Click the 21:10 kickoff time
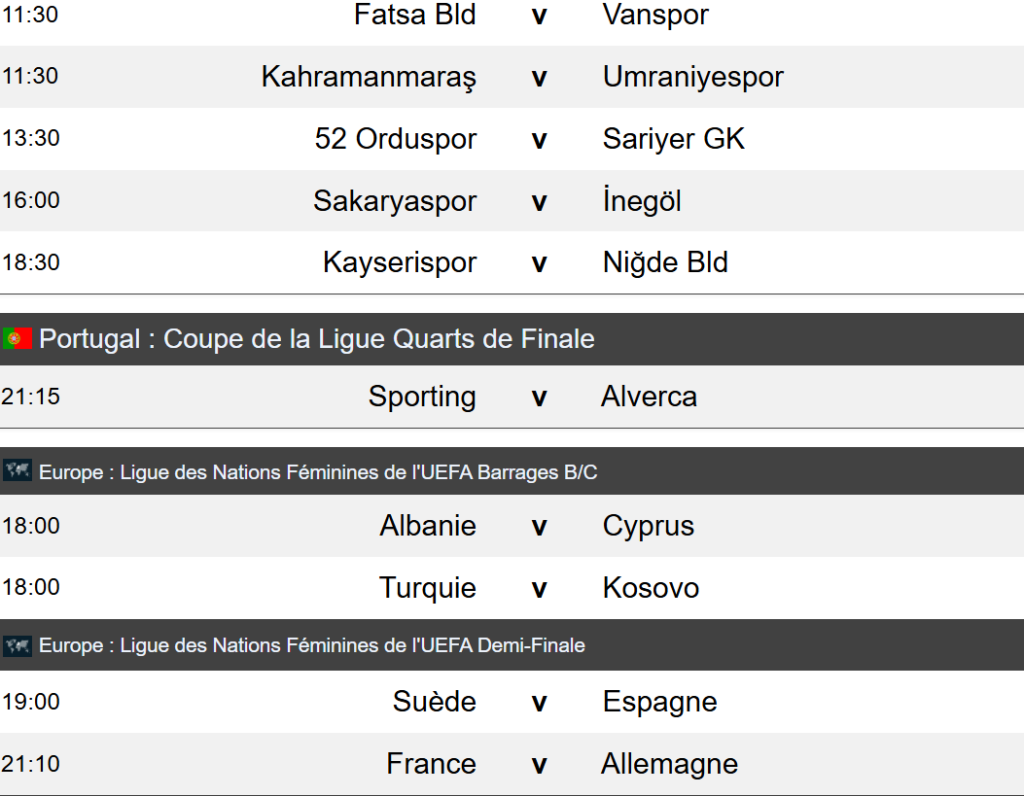1024x796 pixels. 31,764
